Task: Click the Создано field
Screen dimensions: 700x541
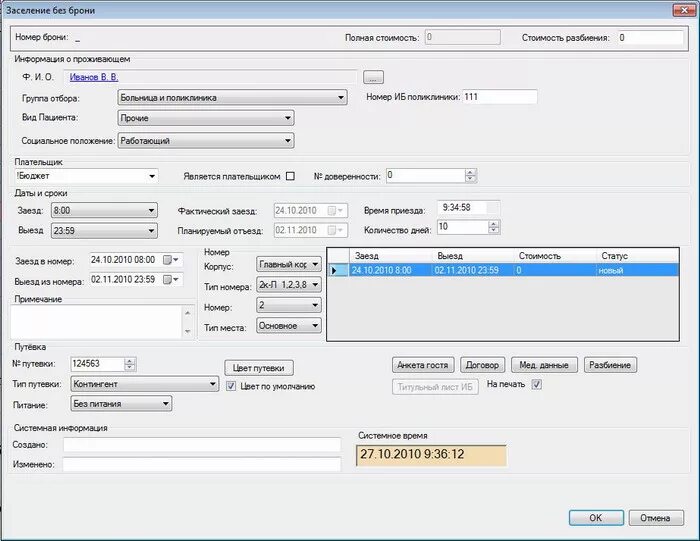Action: 202,445
